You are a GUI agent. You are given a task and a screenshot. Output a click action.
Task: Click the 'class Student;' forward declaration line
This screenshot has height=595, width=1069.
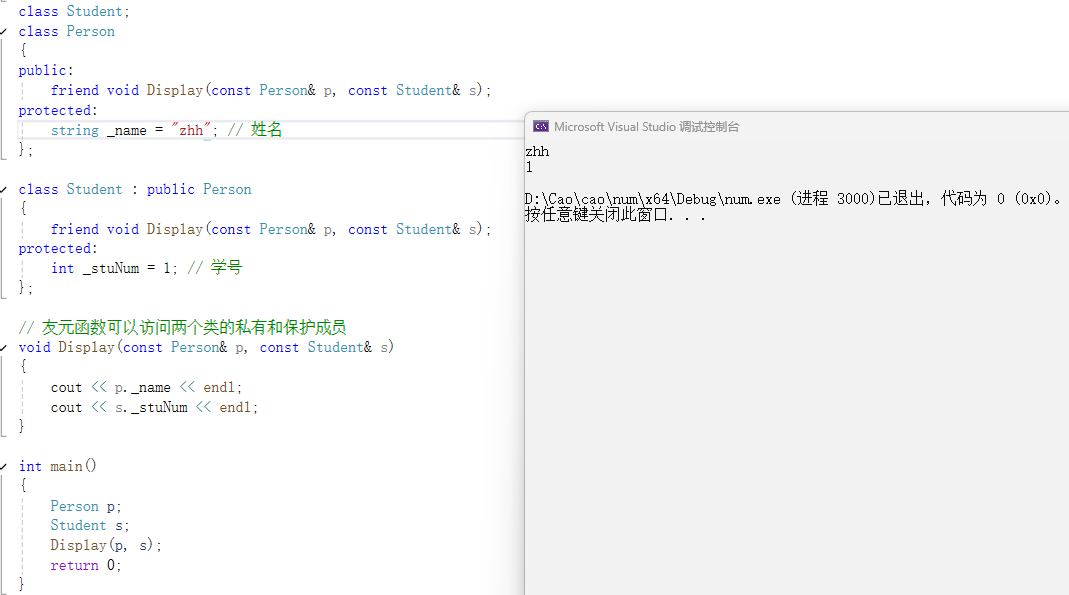(74, 12)
